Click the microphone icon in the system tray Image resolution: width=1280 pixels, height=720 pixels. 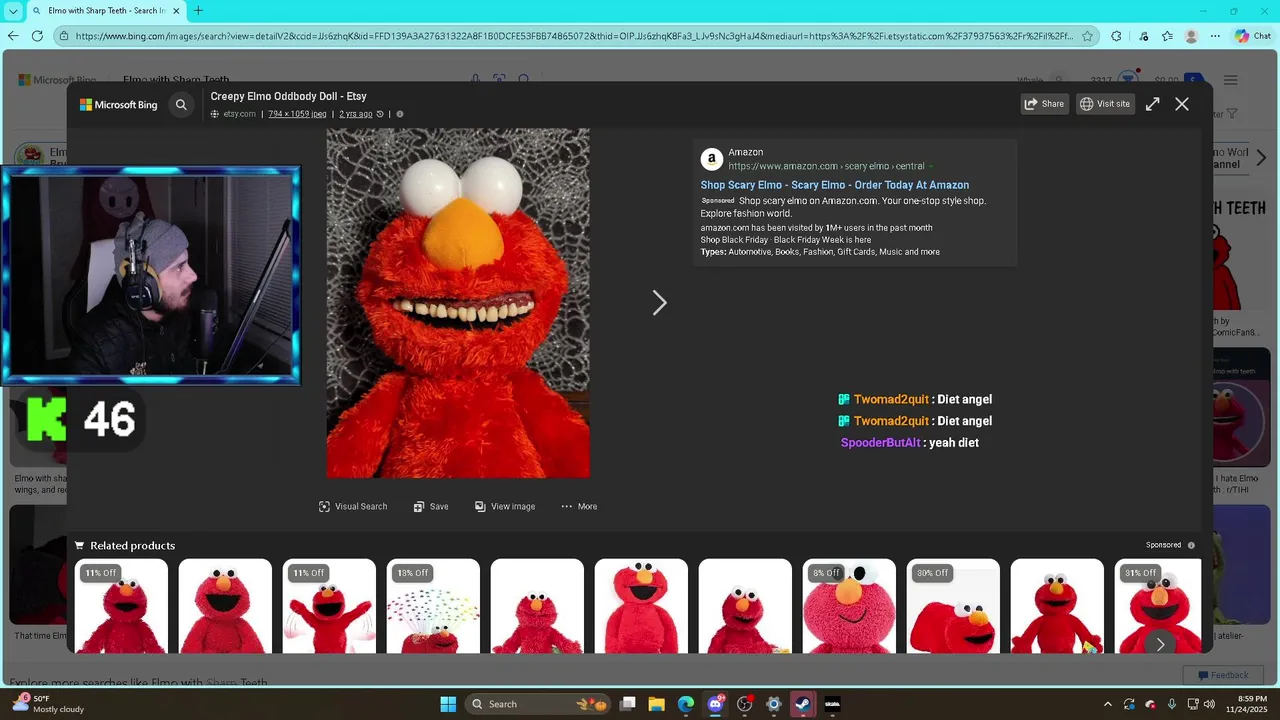pyautogui.click(x=1172, y=704)
